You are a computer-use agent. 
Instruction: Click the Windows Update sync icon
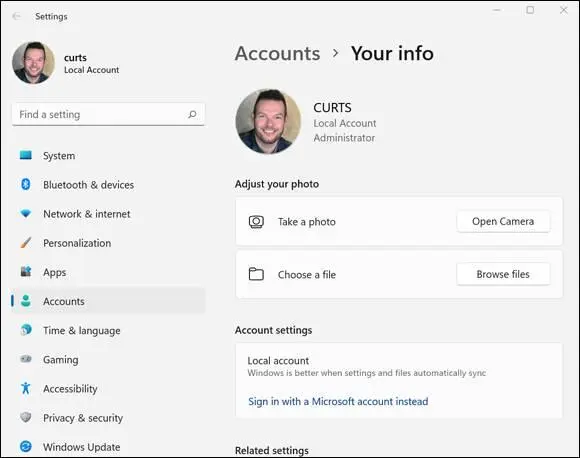tap(26, 447)
